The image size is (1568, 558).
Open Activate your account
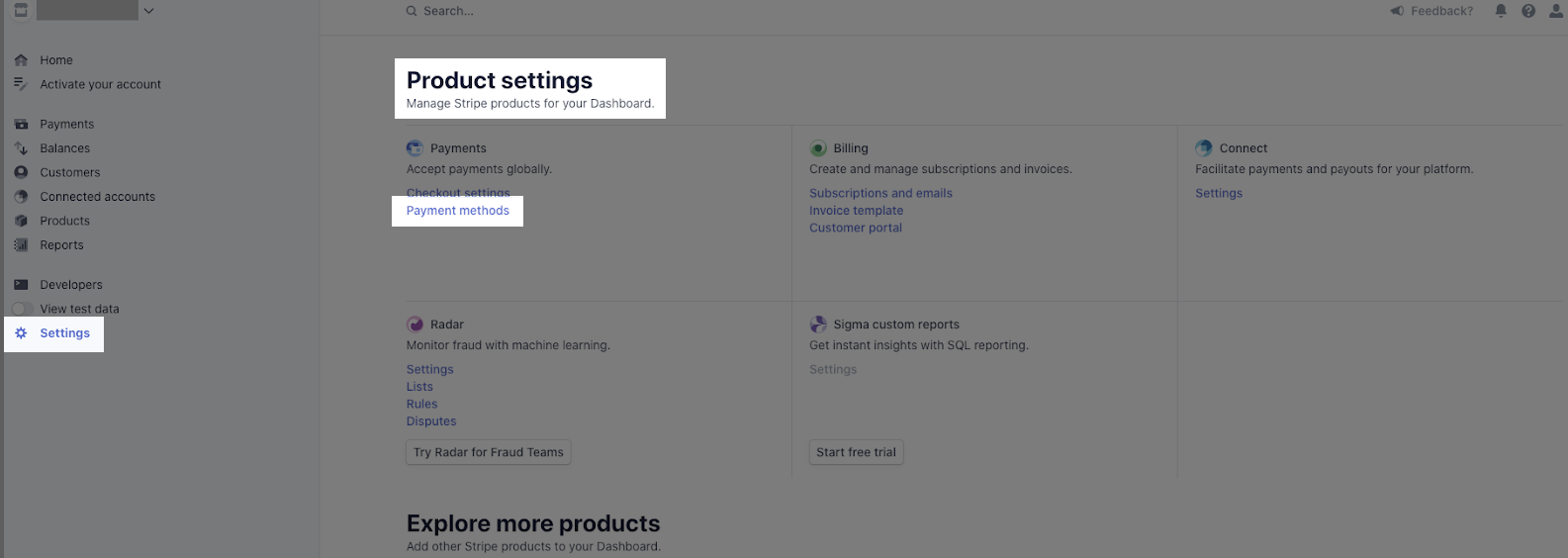point(101,84)
